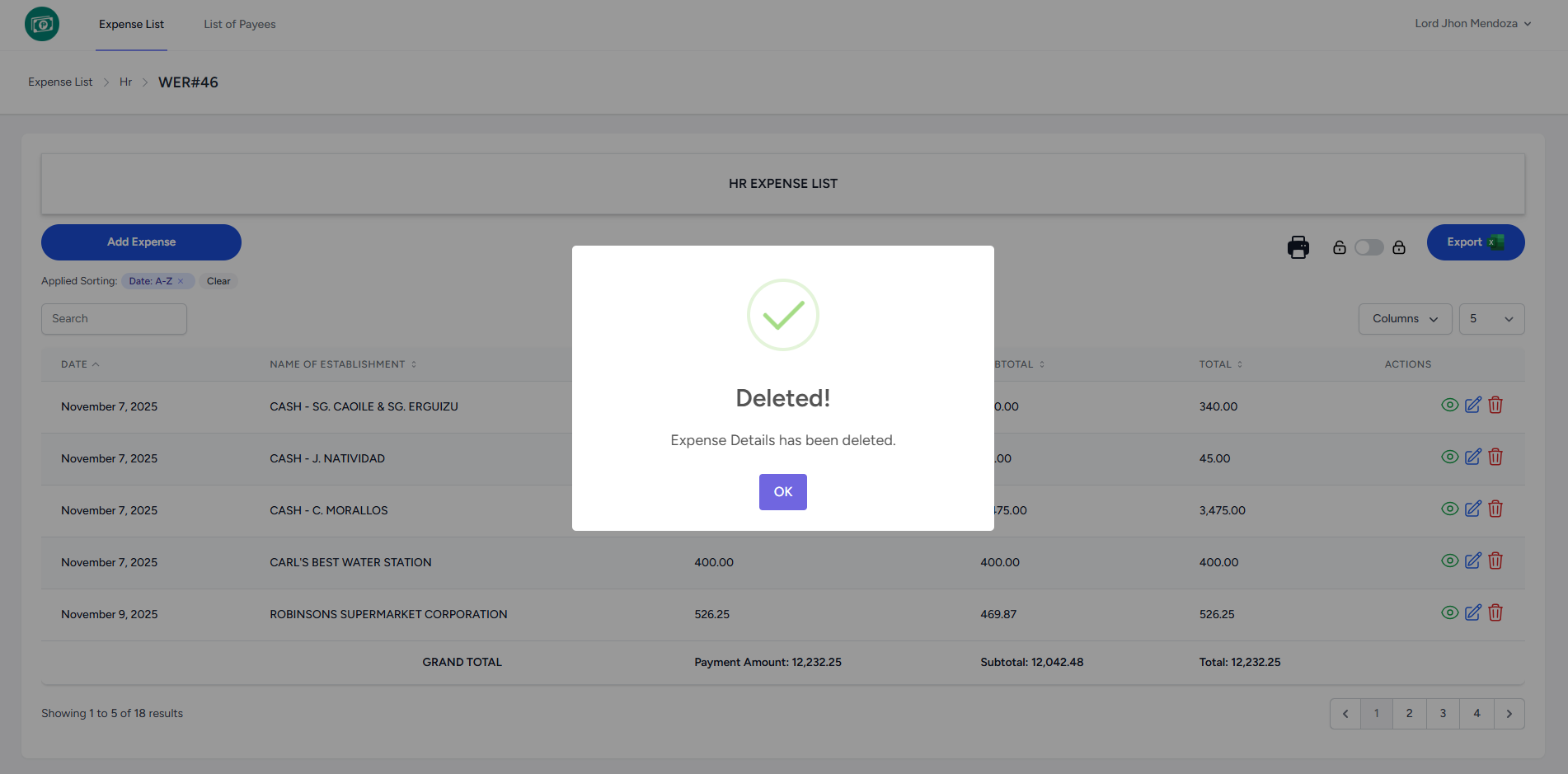View CASH - SG. CAOILE & SG. ERGUIZU expense
The image size is (1568, 774).
tap(1450, 405)
